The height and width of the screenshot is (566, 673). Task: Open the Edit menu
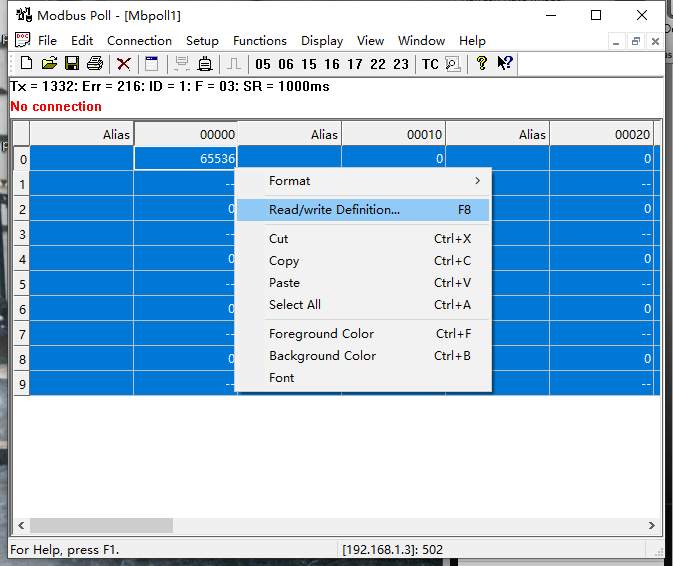pyautogui.click(x=82, y=40)
